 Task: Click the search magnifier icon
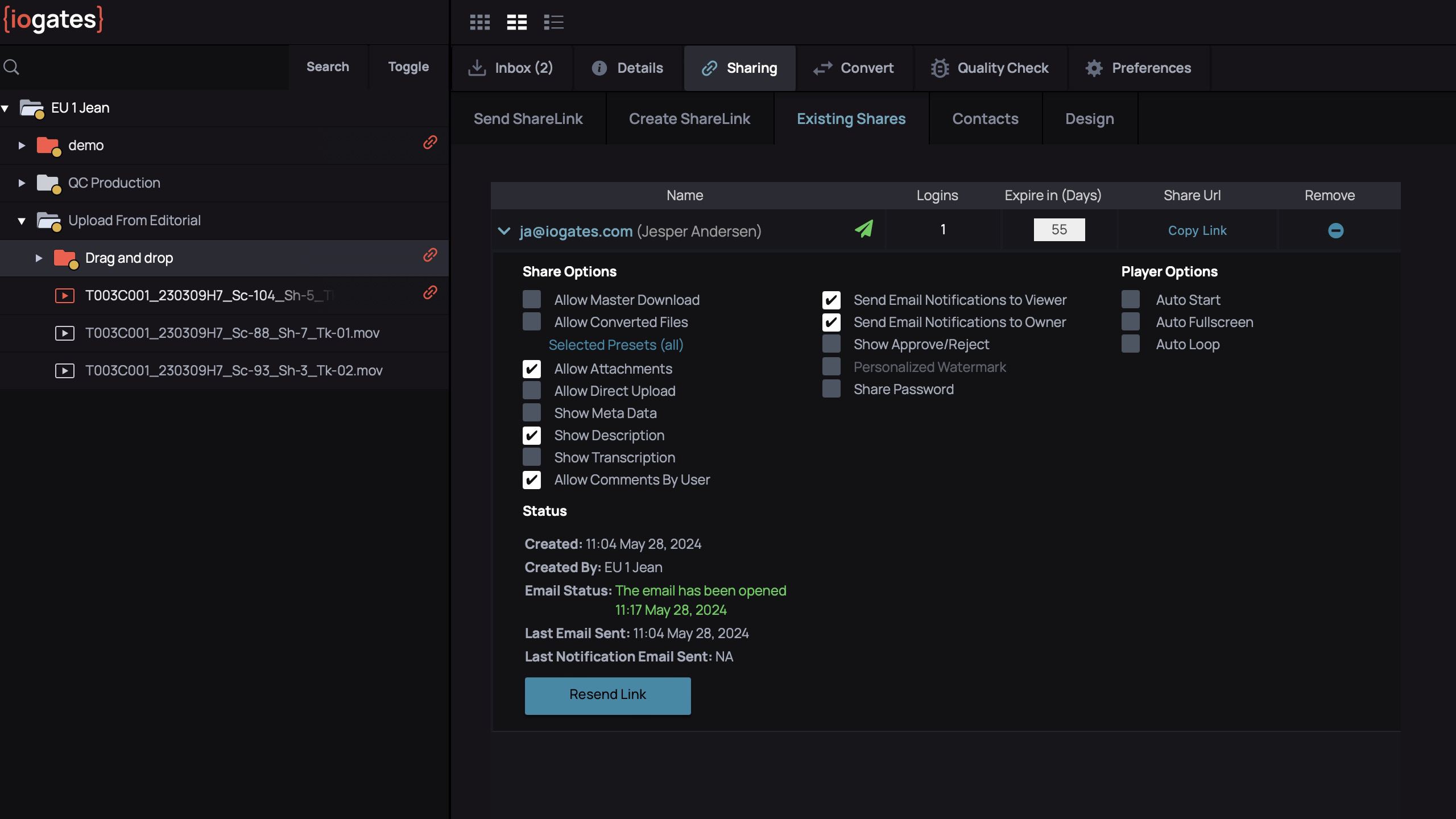tap(11, 67)
